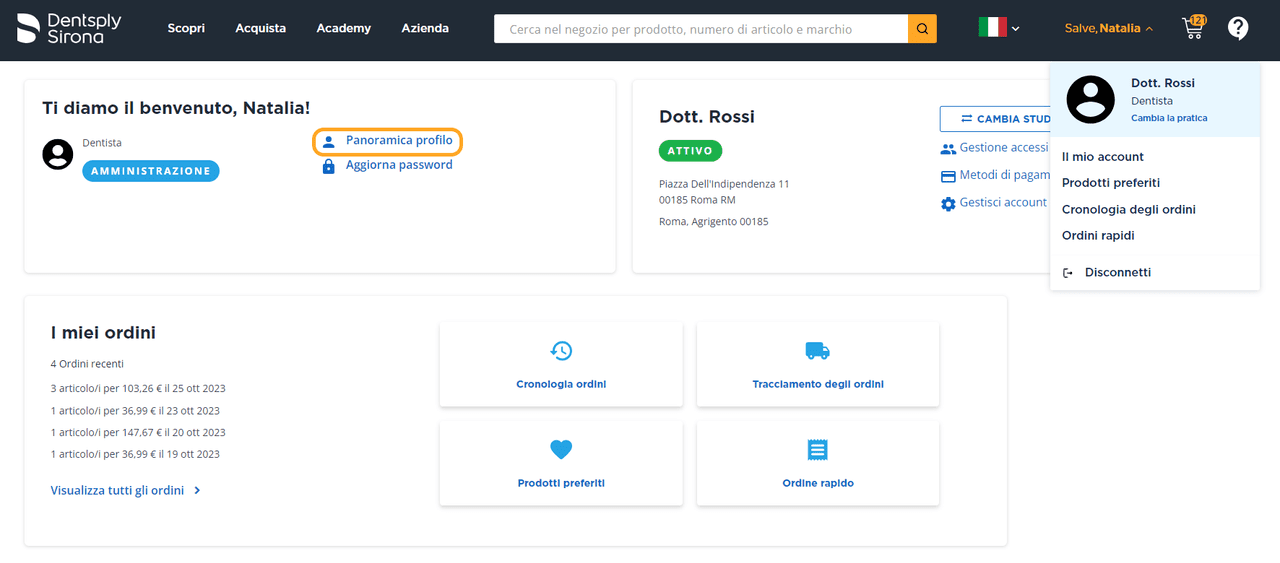Expand the Italian flag language dropdown
1280x563 pixels.
[999, 28]
